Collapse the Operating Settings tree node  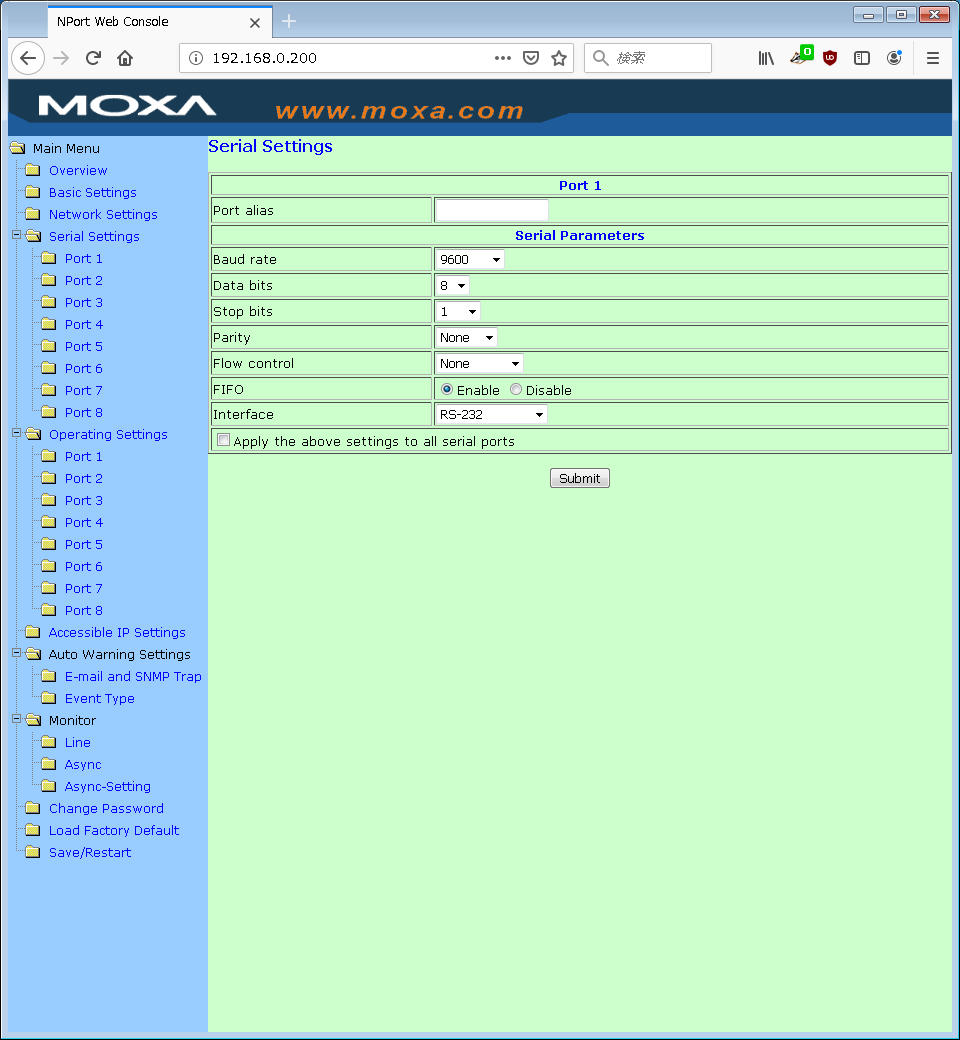pyautogui.click(x=17, y=432)
